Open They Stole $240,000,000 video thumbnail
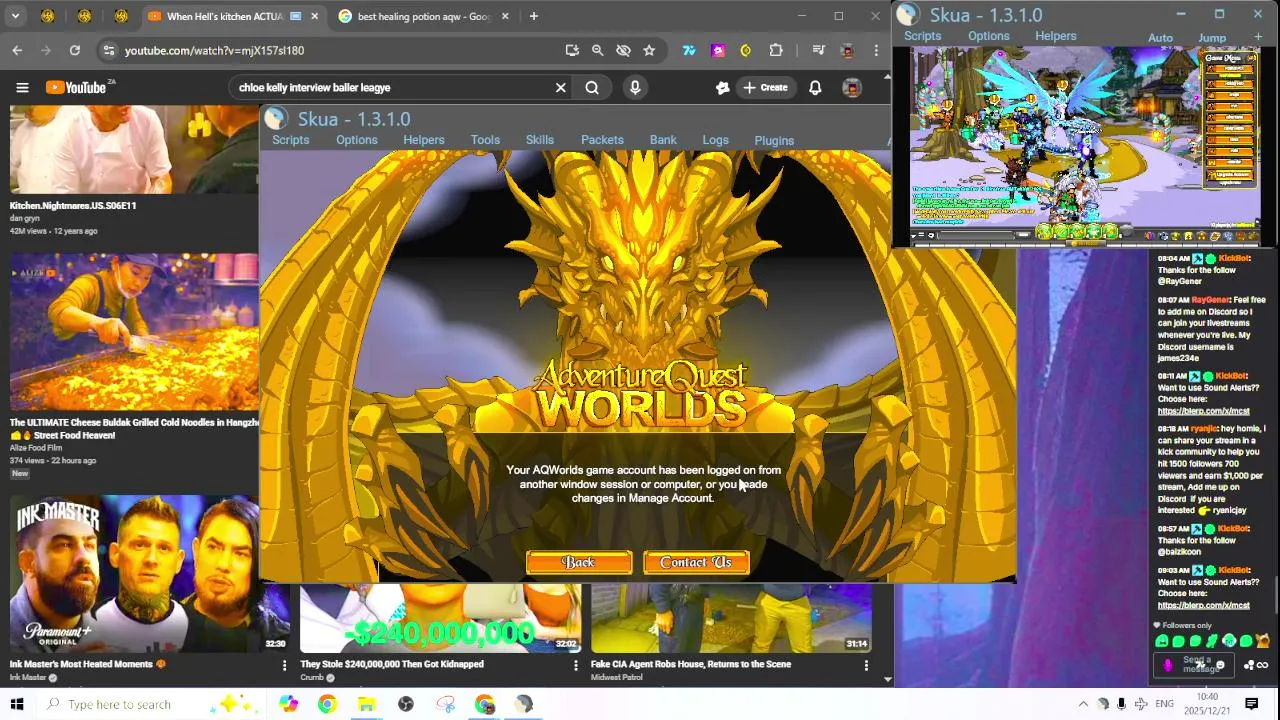Image resolution: width=1280 pixels, height=720 pixels. coord(440,618)
